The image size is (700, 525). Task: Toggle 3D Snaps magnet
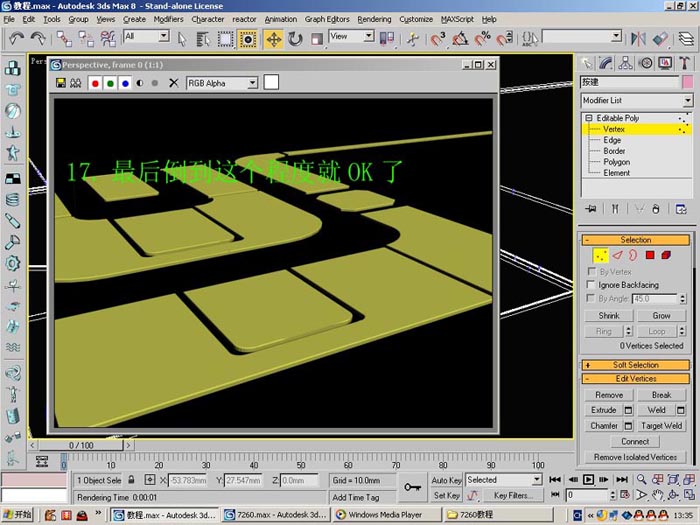(x=438, y=39)
